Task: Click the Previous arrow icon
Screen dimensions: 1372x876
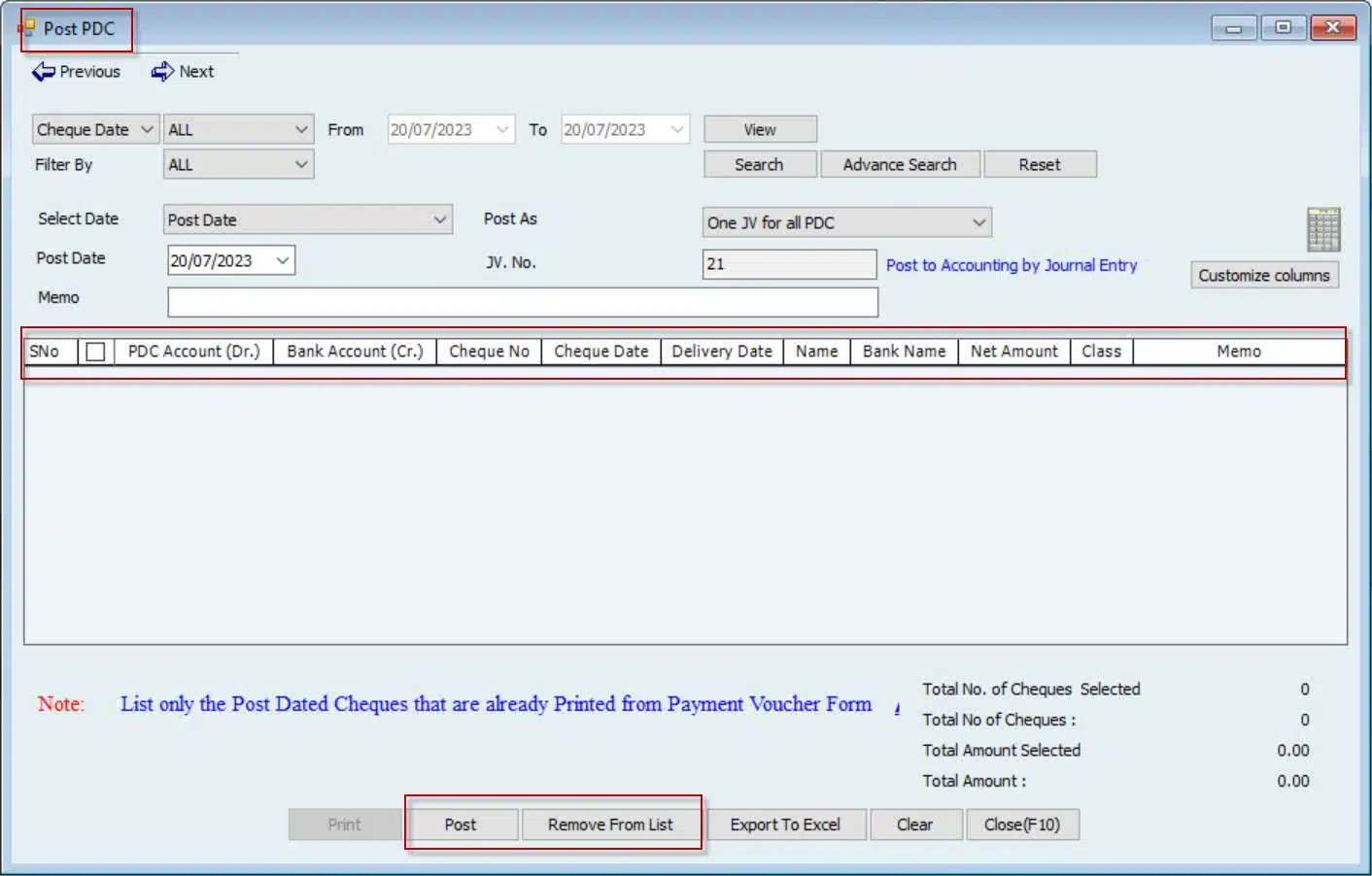Action: [43, 72]
